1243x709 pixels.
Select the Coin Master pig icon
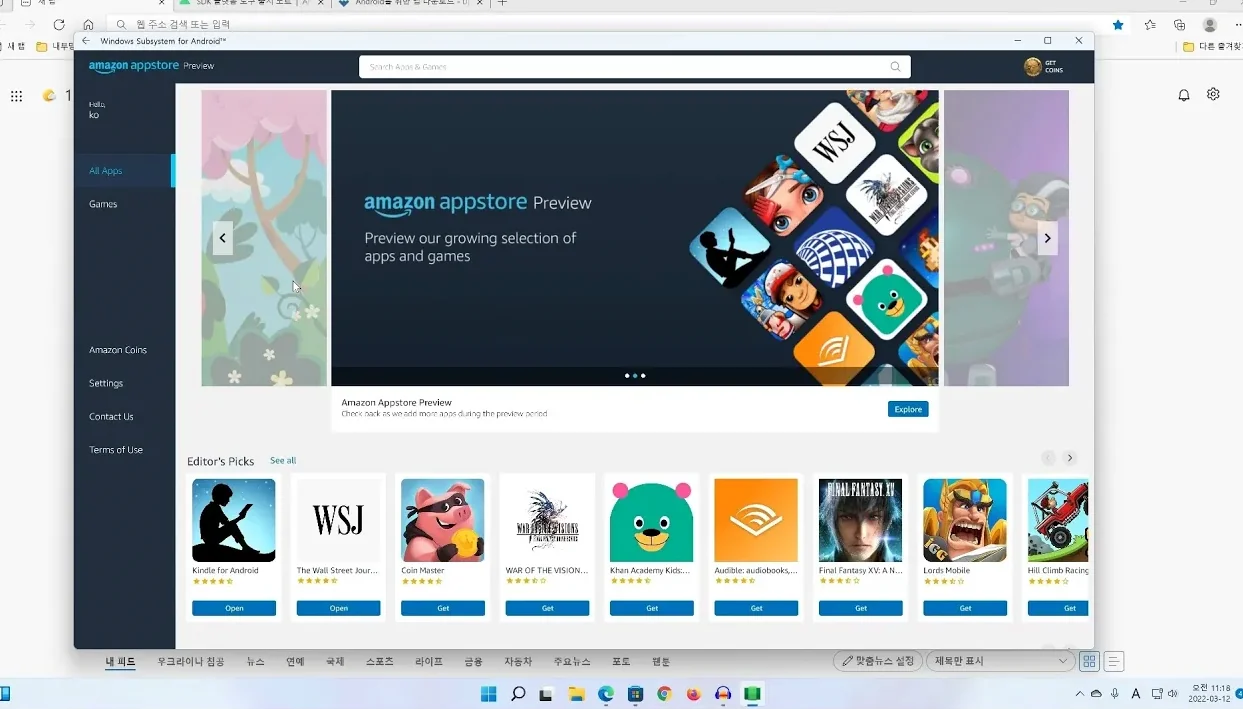[x=443, y=520]
